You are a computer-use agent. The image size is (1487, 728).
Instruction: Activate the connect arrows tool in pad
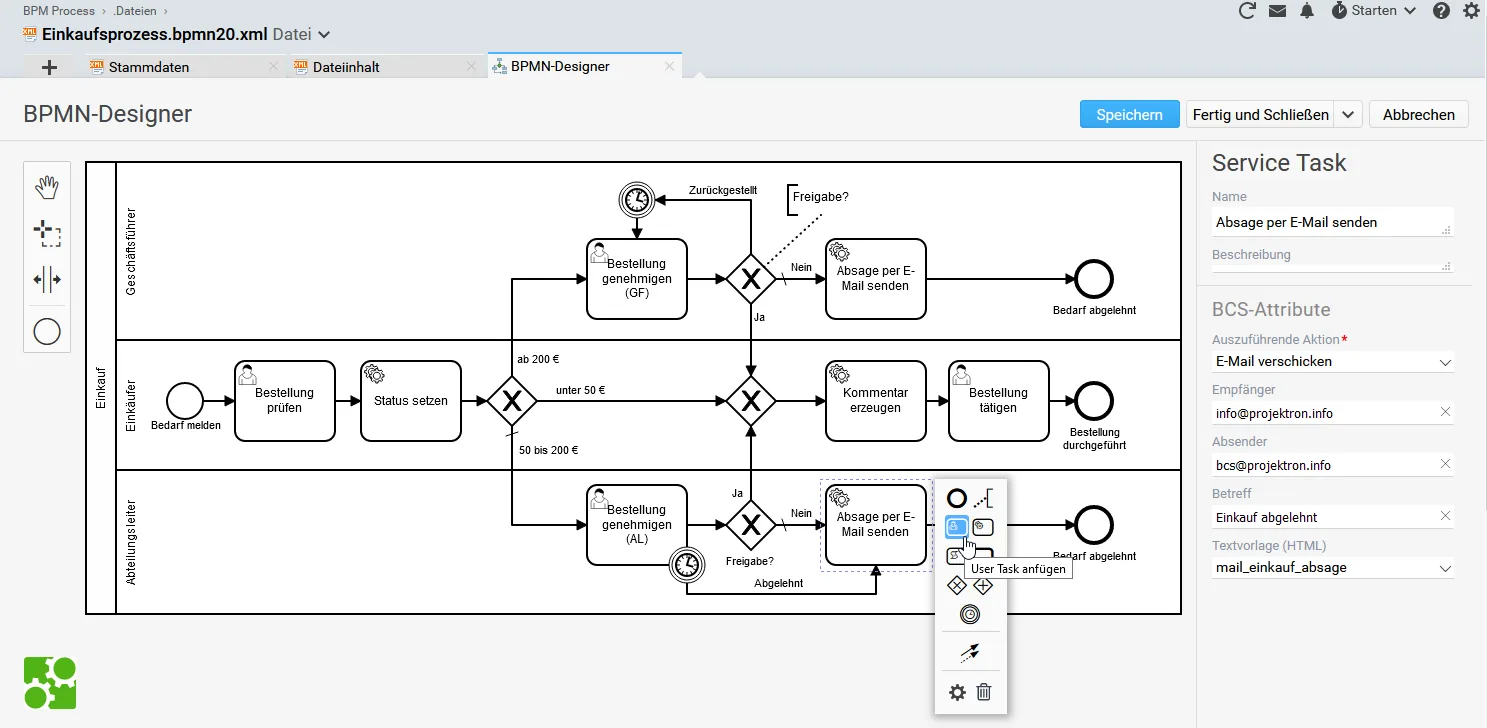click(970, 653)
